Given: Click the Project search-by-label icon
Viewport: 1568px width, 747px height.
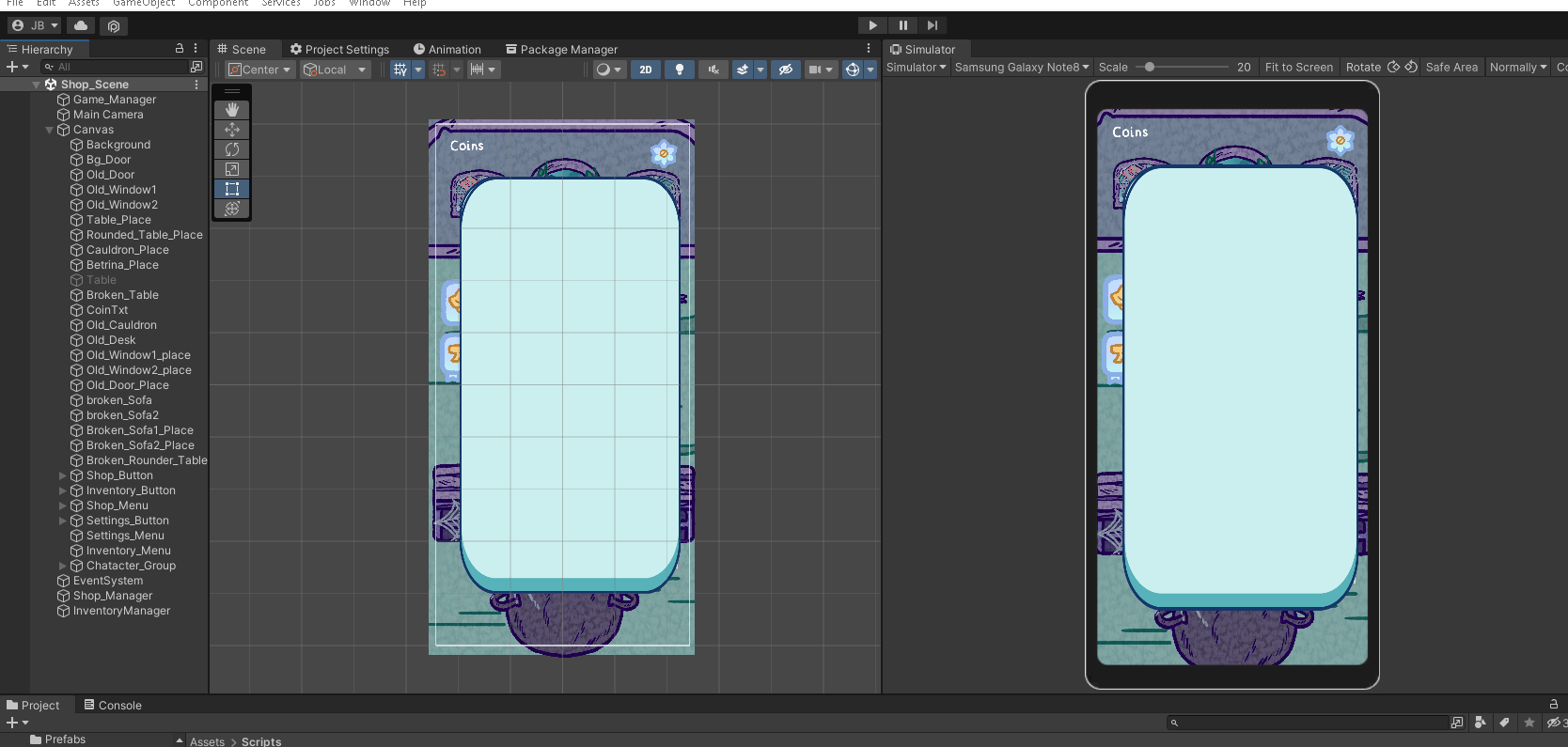Looking at the screenshot, I should coord(1504,723).
